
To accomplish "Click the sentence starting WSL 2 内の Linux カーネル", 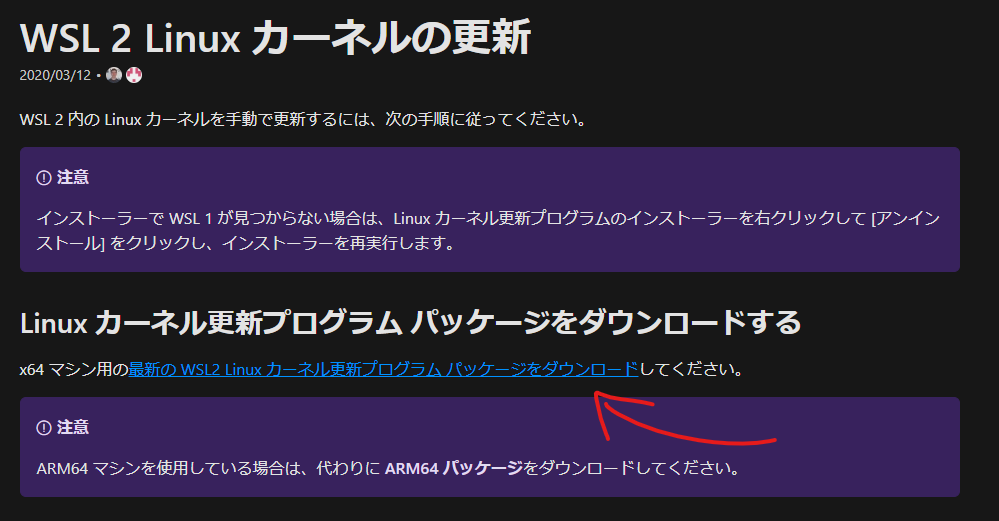I will 303,119.
